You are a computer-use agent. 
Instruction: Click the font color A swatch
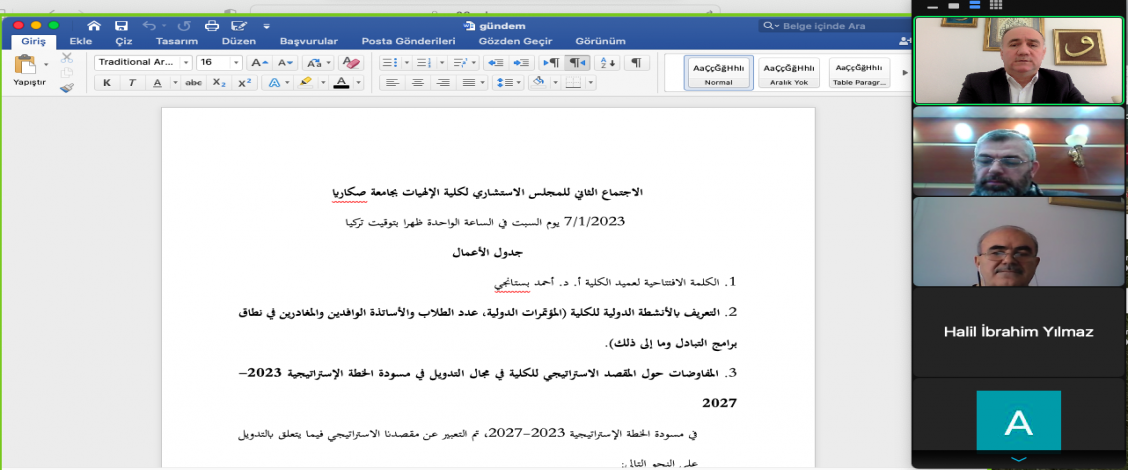(341, 83)
